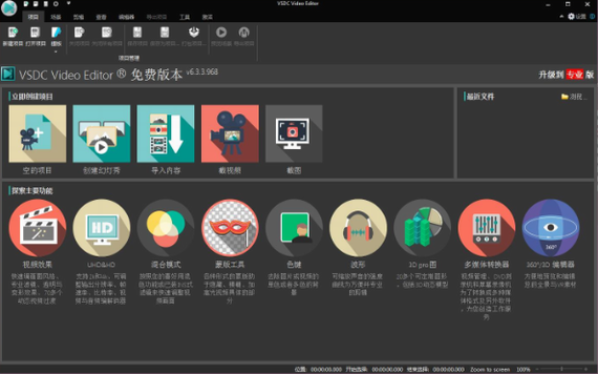Switch to the Project (项目) ribbon tab

tap(33, 17)
